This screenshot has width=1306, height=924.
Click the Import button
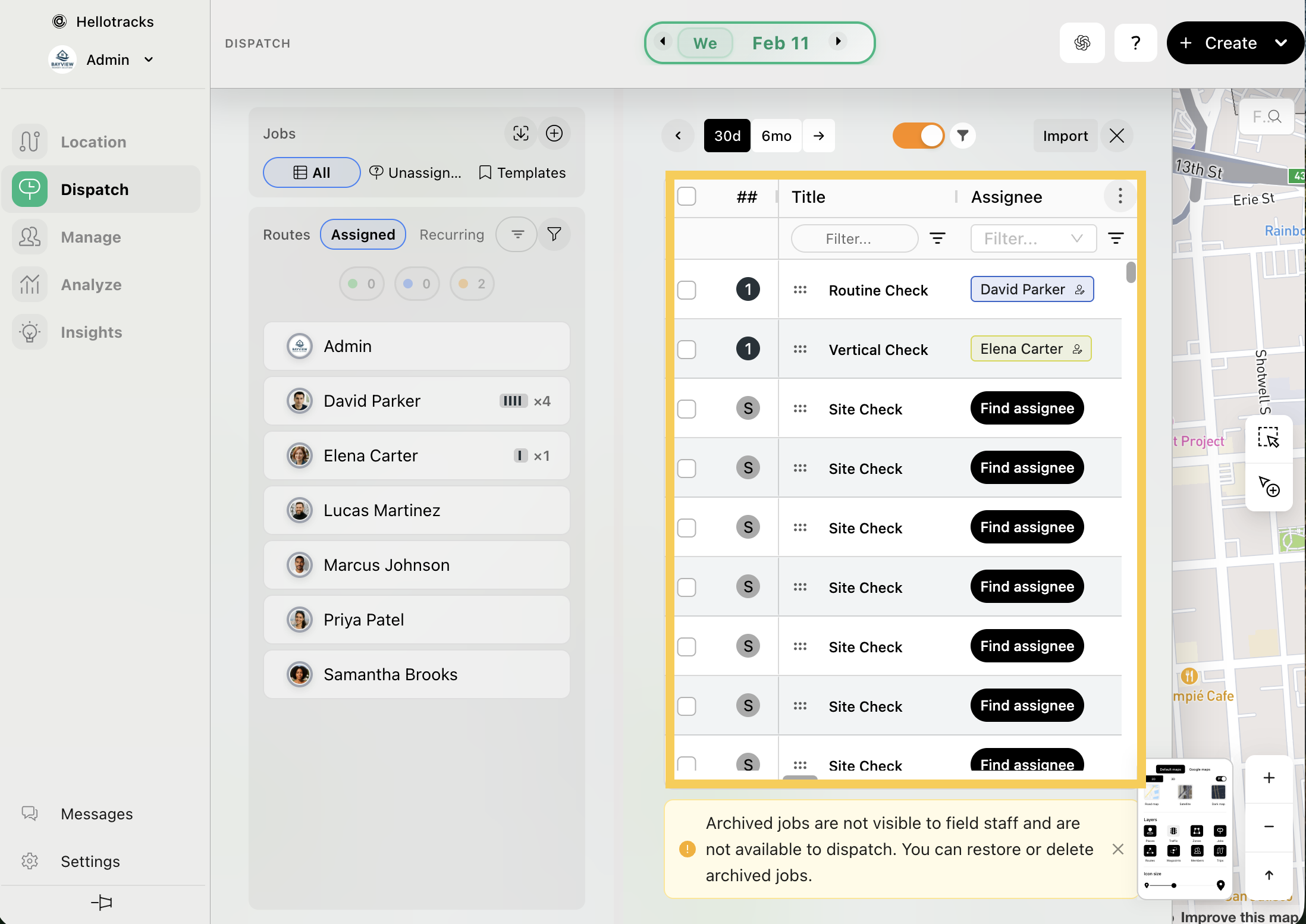[x=1065, y=136]
